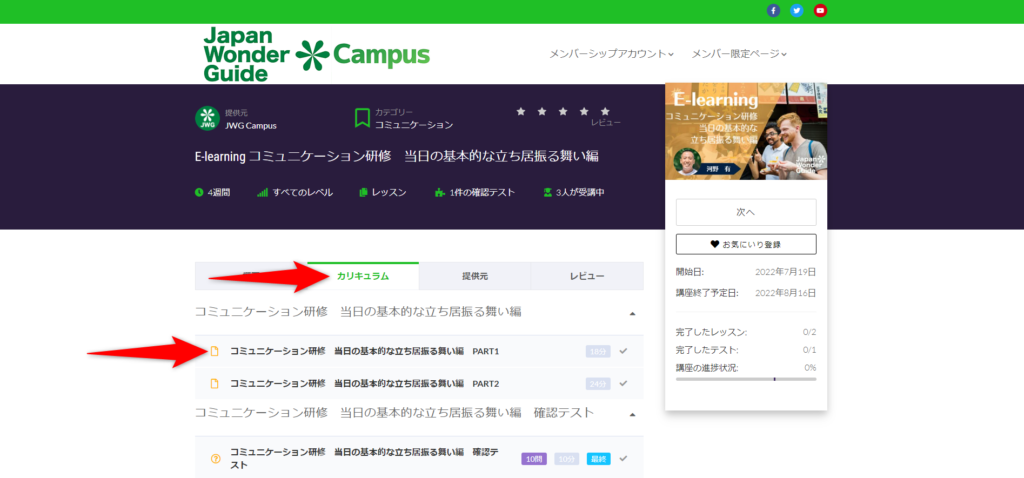Click the PART1 completion checkmark

coord(623,351)
